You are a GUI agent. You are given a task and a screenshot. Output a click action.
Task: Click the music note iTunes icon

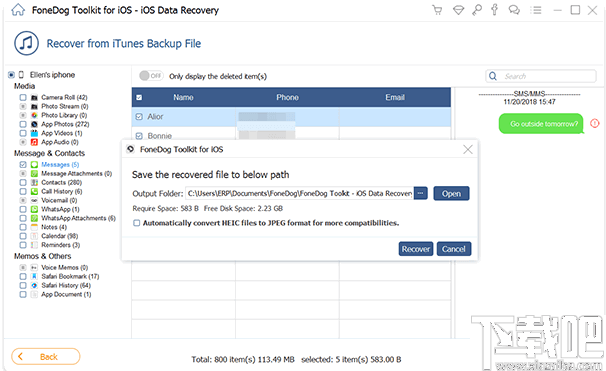(26, 43)
